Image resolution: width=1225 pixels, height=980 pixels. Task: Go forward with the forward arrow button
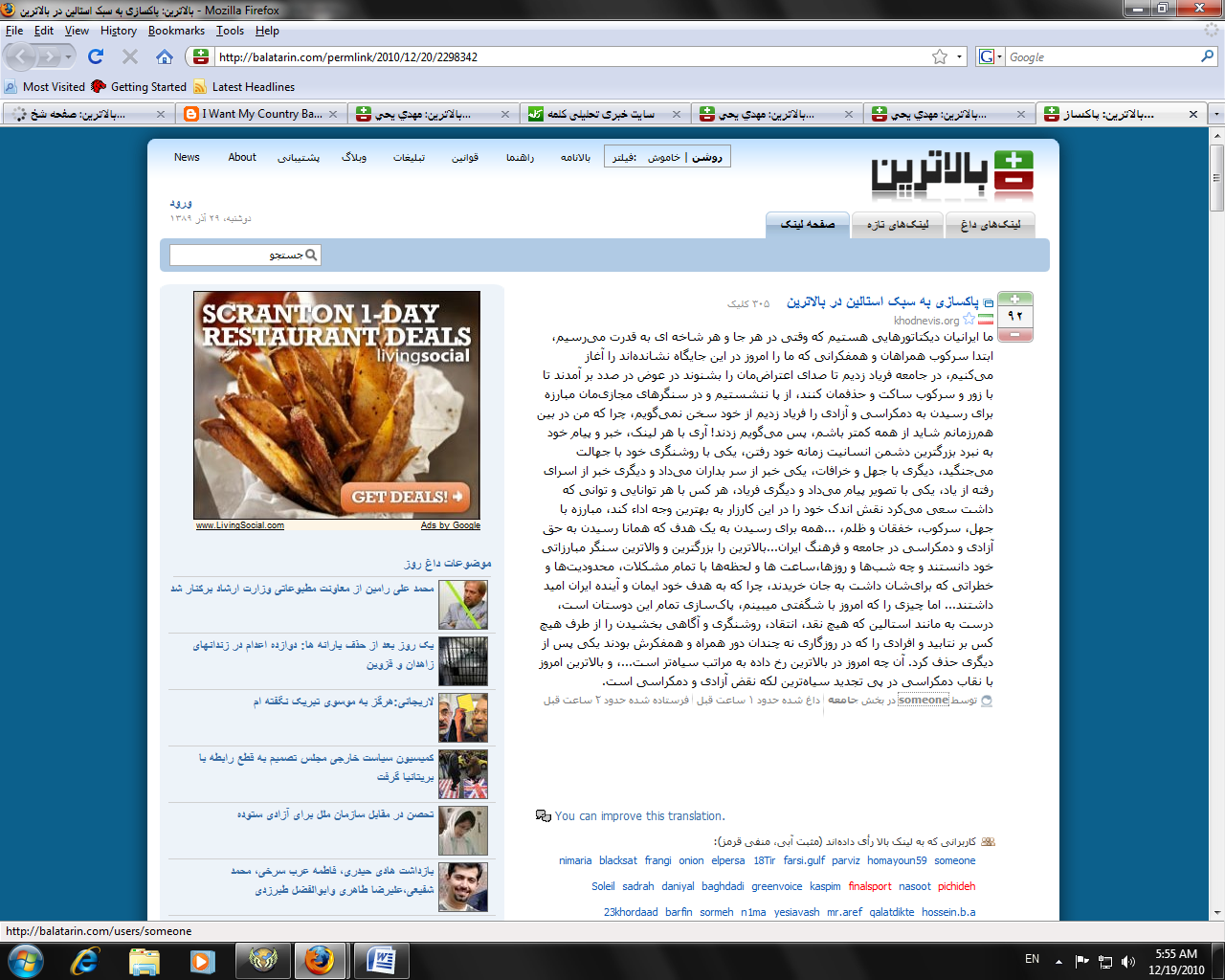(x=49, y=57)
